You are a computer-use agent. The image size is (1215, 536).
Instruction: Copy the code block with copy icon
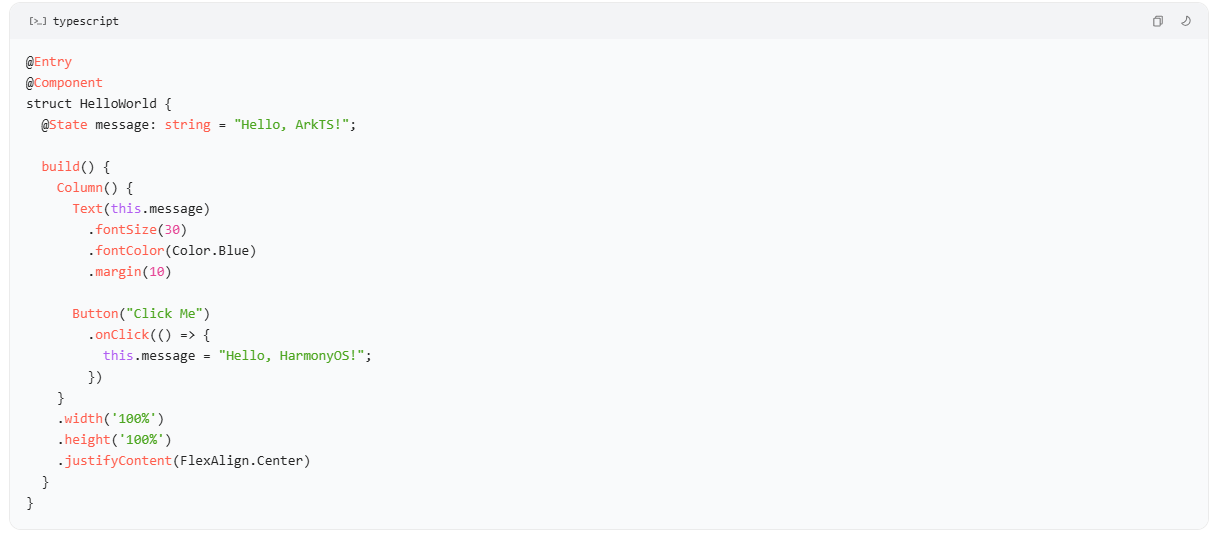(x=1157, y=21)
